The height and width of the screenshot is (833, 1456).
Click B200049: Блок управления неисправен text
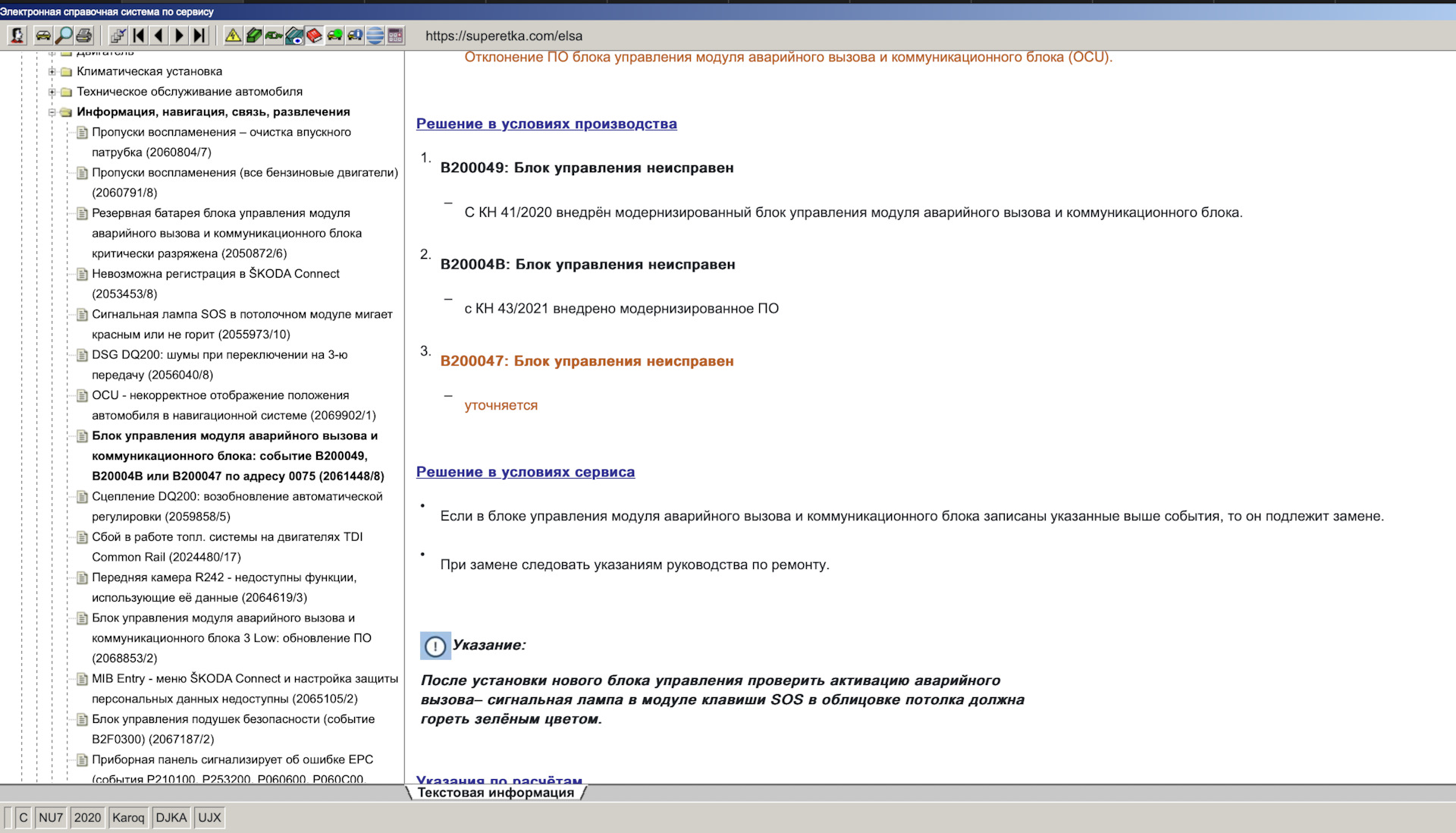click(587, 168)
